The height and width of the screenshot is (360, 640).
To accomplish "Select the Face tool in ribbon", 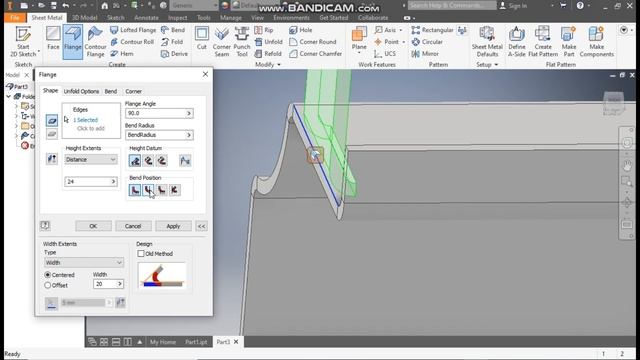I will pos(53,39).
